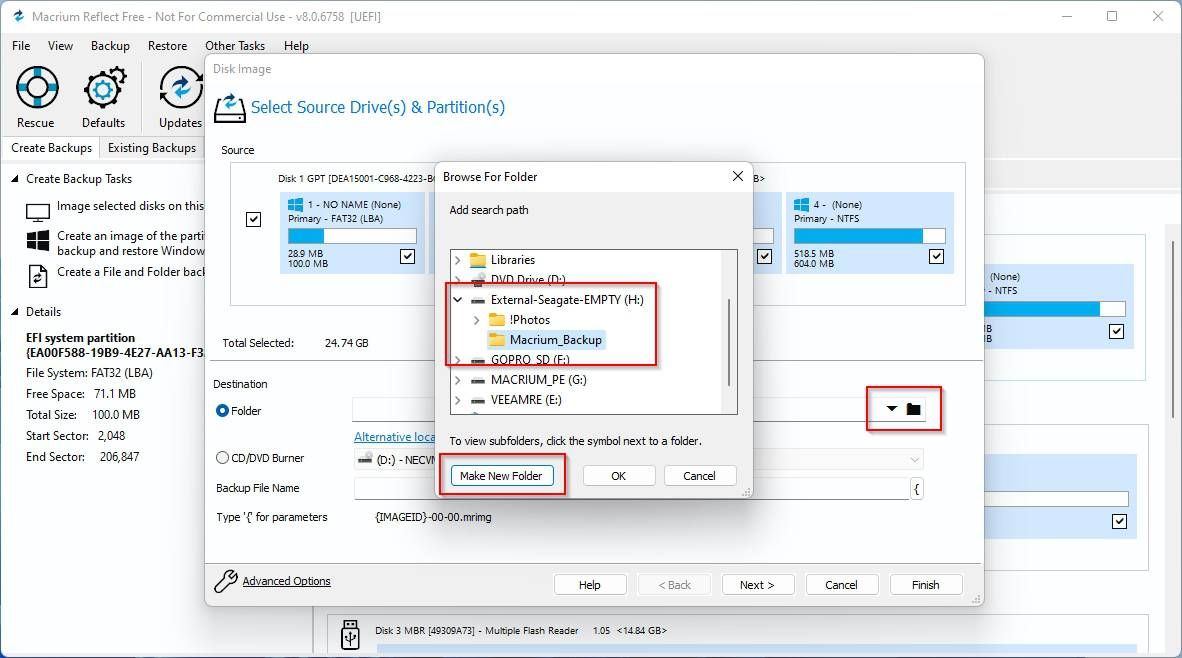Open the Help menu
This screenshot has height=658, width=1182.
(296, 46)
